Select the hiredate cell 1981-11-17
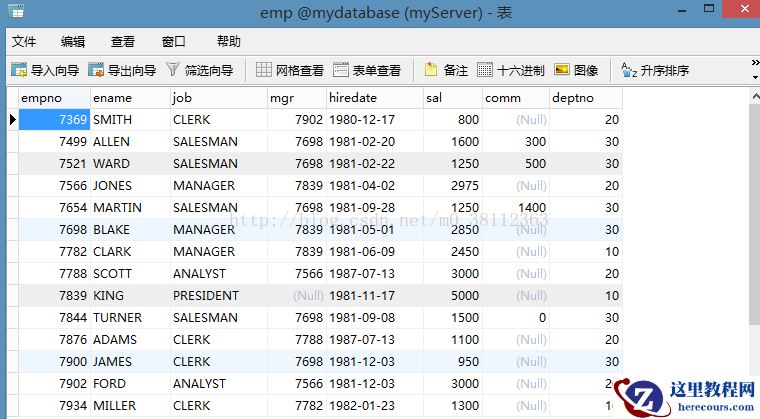Viewport: 760px width, 419px height. [x=375, y=295]
